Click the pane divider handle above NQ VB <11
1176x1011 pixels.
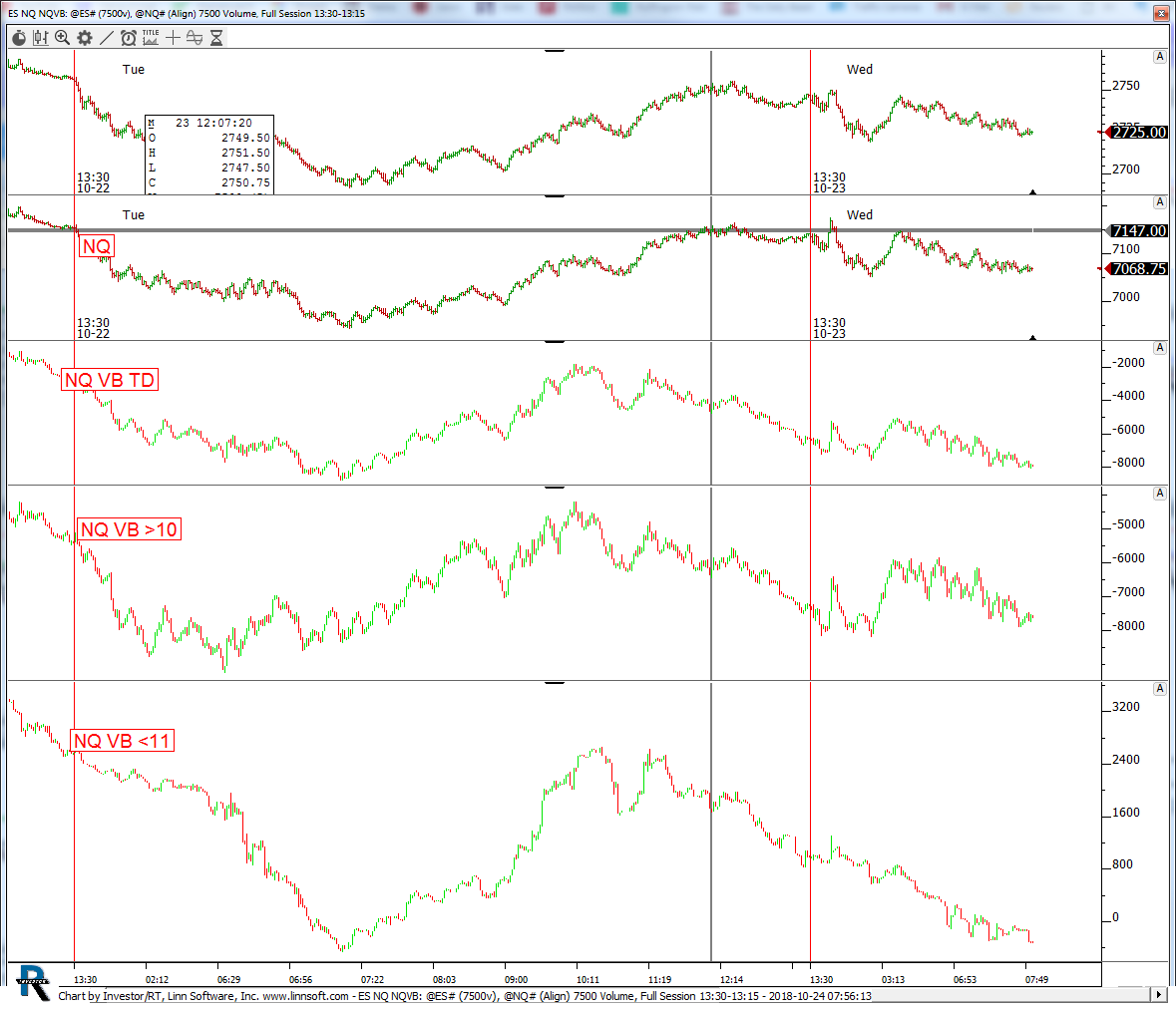coord(554,683)
